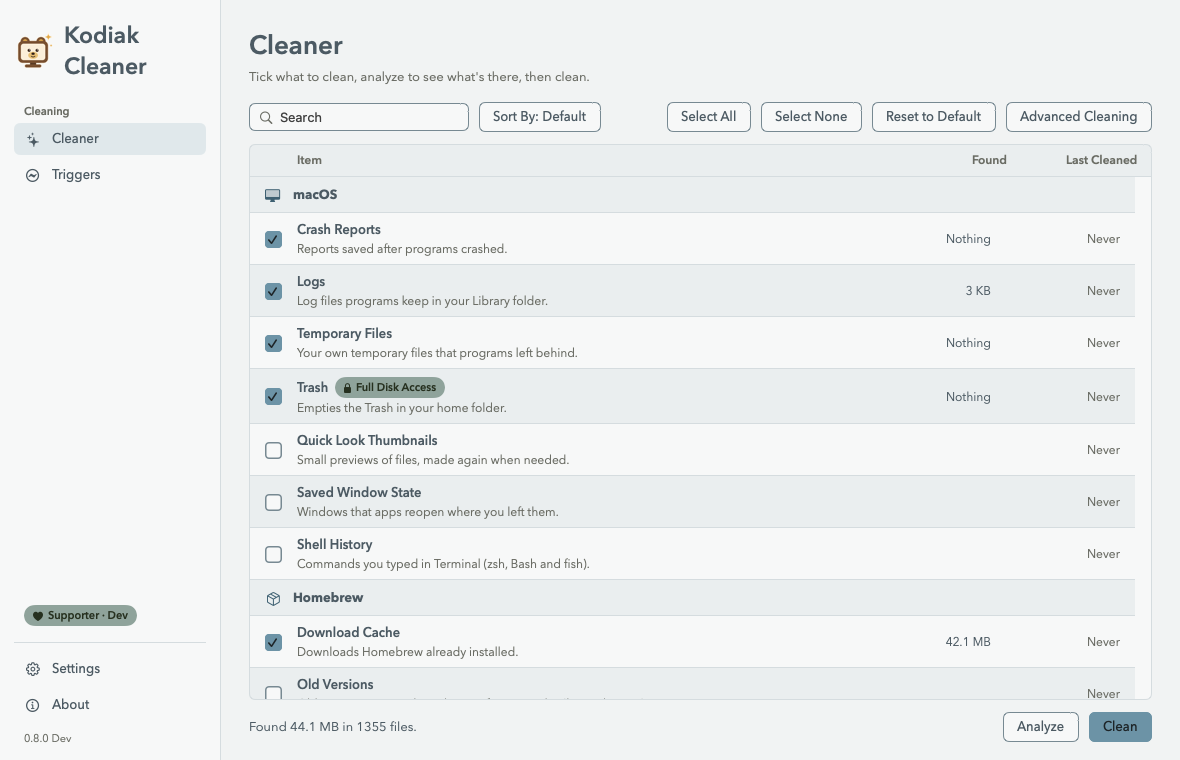Click the Last Cleaned column header
The width and height of the screenshot is (1180, 760).
point(1101,160)
